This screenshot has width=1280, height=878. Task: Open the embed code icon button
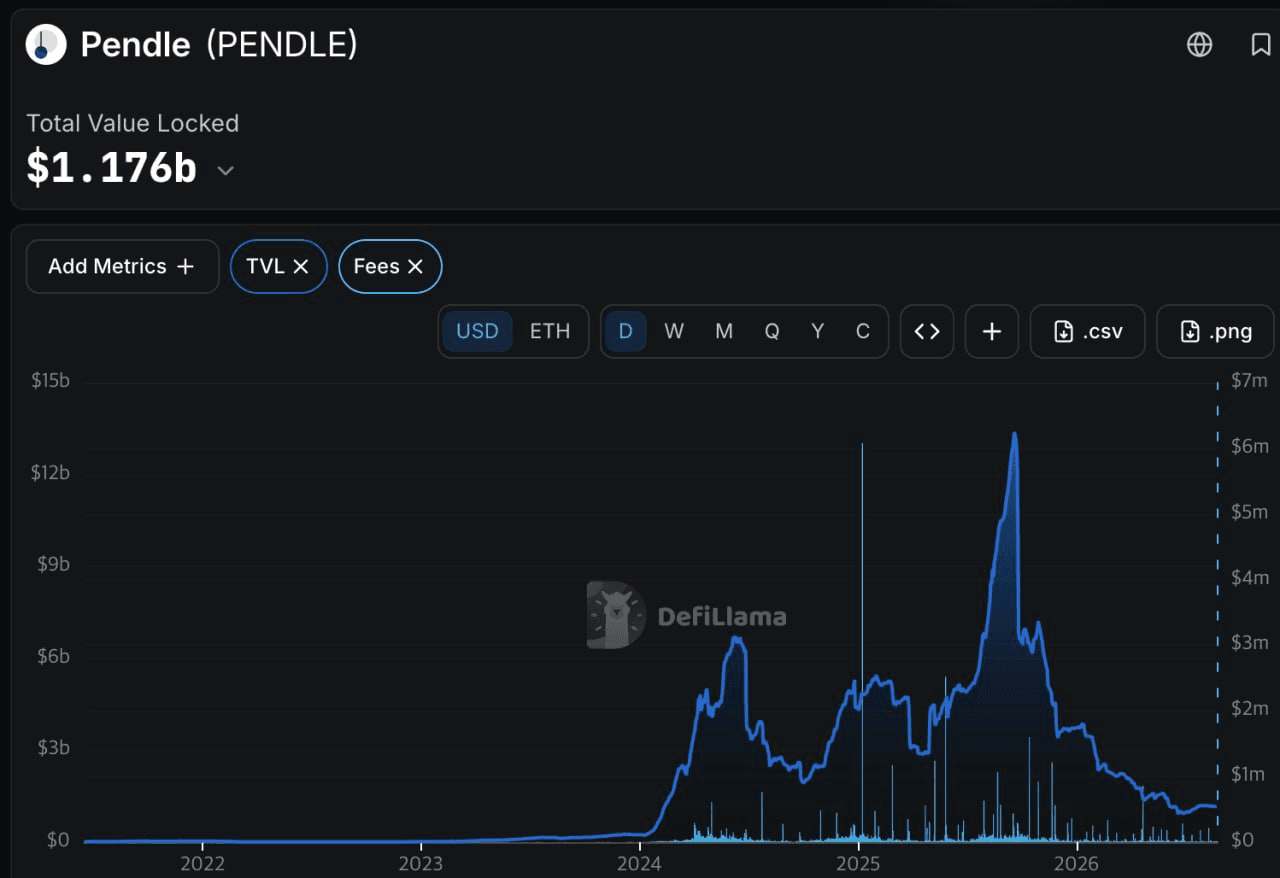tap(927, 331)
